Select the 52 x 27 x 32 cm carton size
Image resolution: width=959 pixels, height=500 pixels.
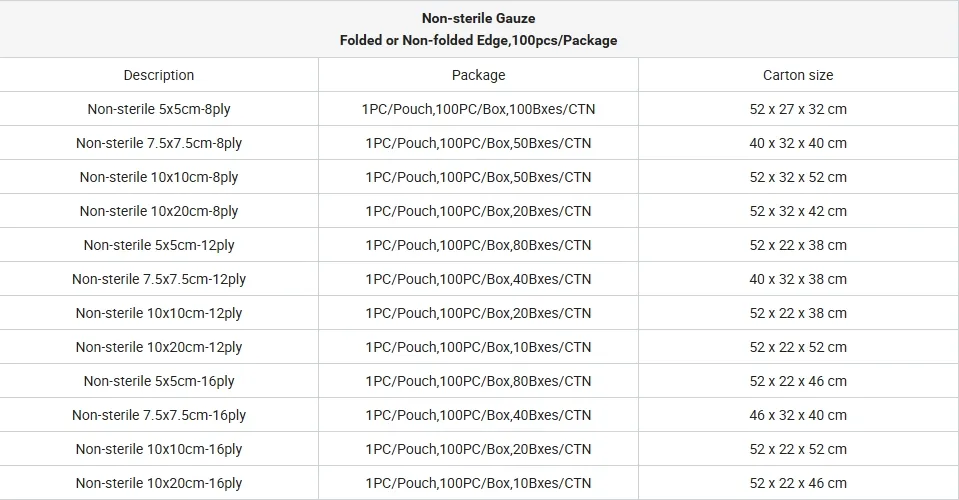click(798, 109)
